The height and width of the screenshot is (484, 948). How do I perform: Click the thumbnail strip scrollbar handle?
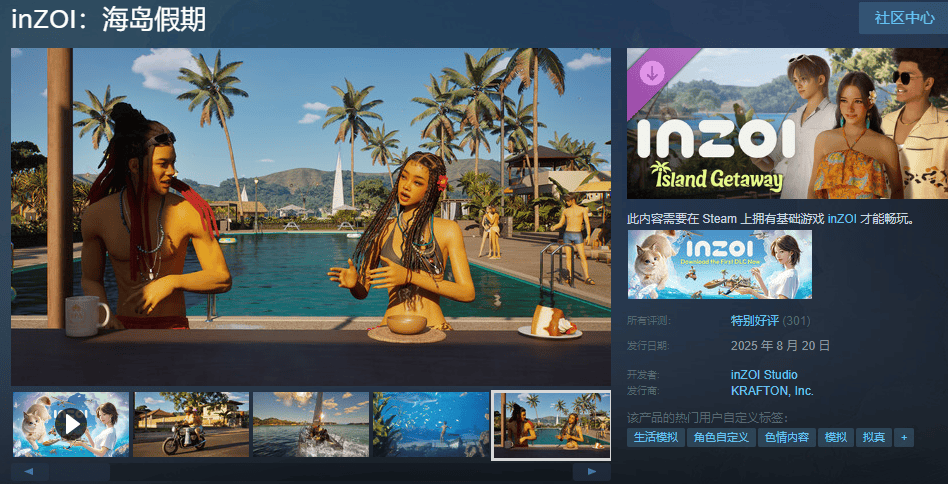[79, 472]
